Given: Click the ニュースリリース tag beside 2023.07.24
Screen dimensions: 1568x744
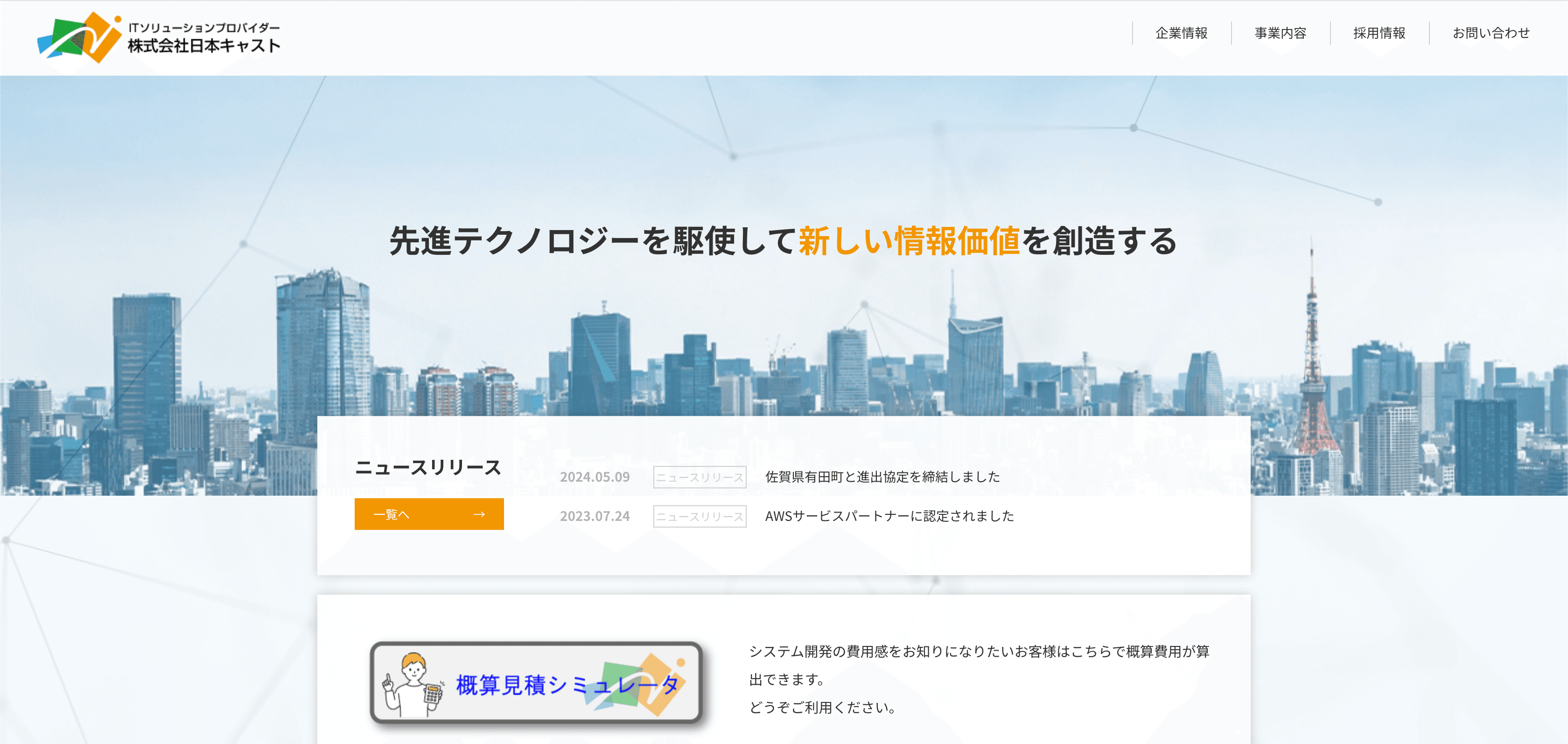Looking at the screenshot, I should click(x=700, y=516).
